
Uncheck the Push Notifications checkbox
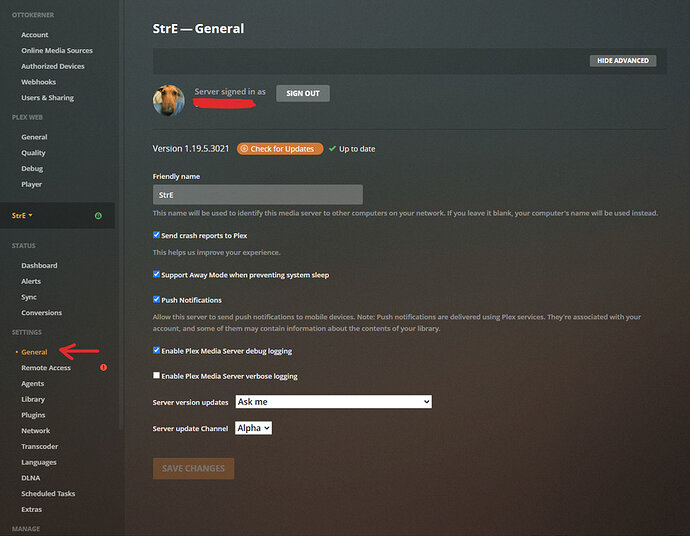point(156,299)
